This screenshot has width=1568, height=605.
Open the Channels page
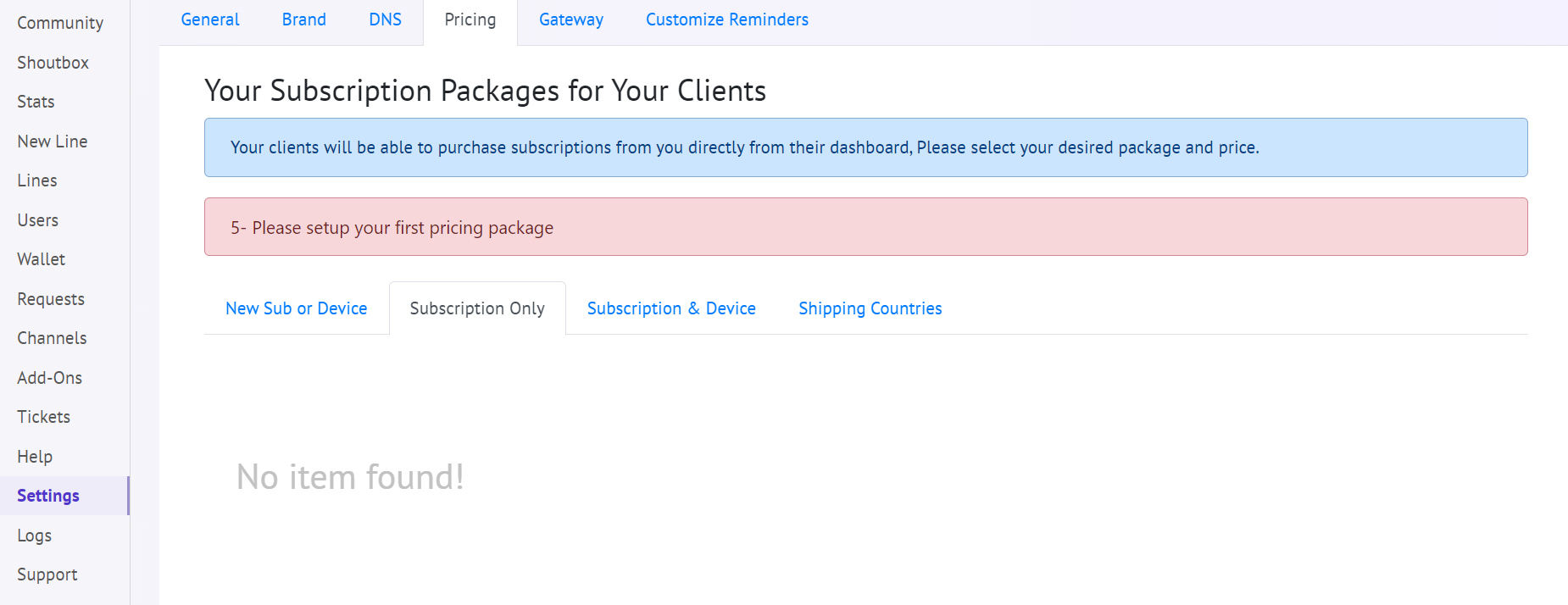coord(52,338)
